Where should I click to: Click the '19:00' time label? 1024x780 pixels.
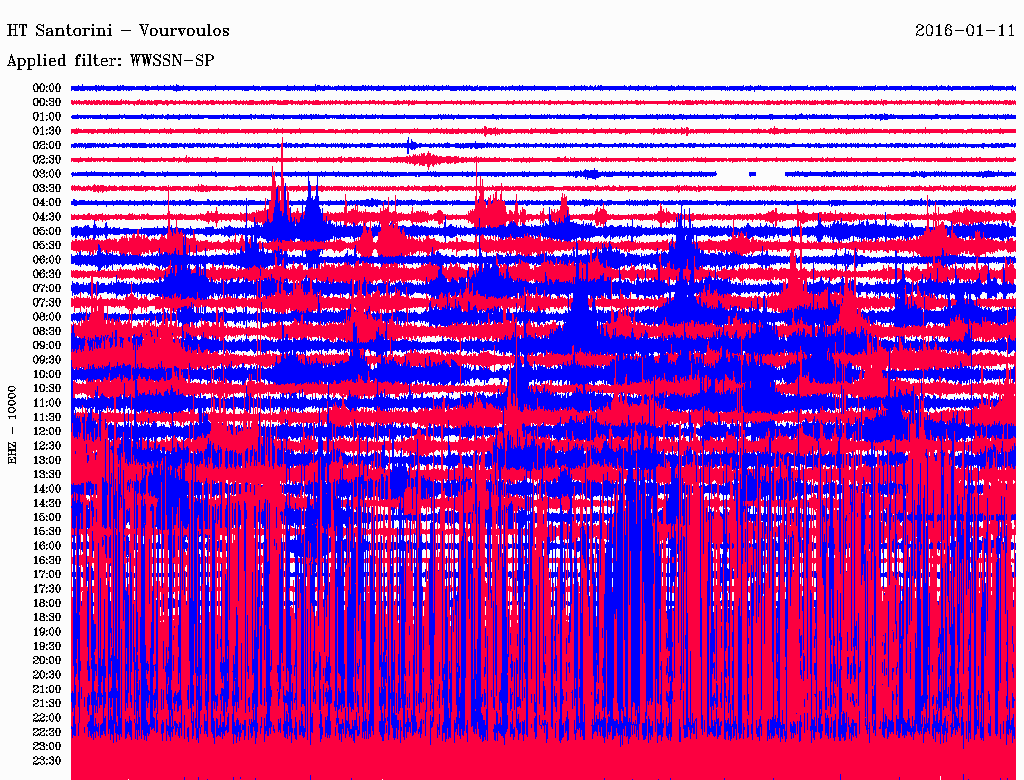click(47, 632)
